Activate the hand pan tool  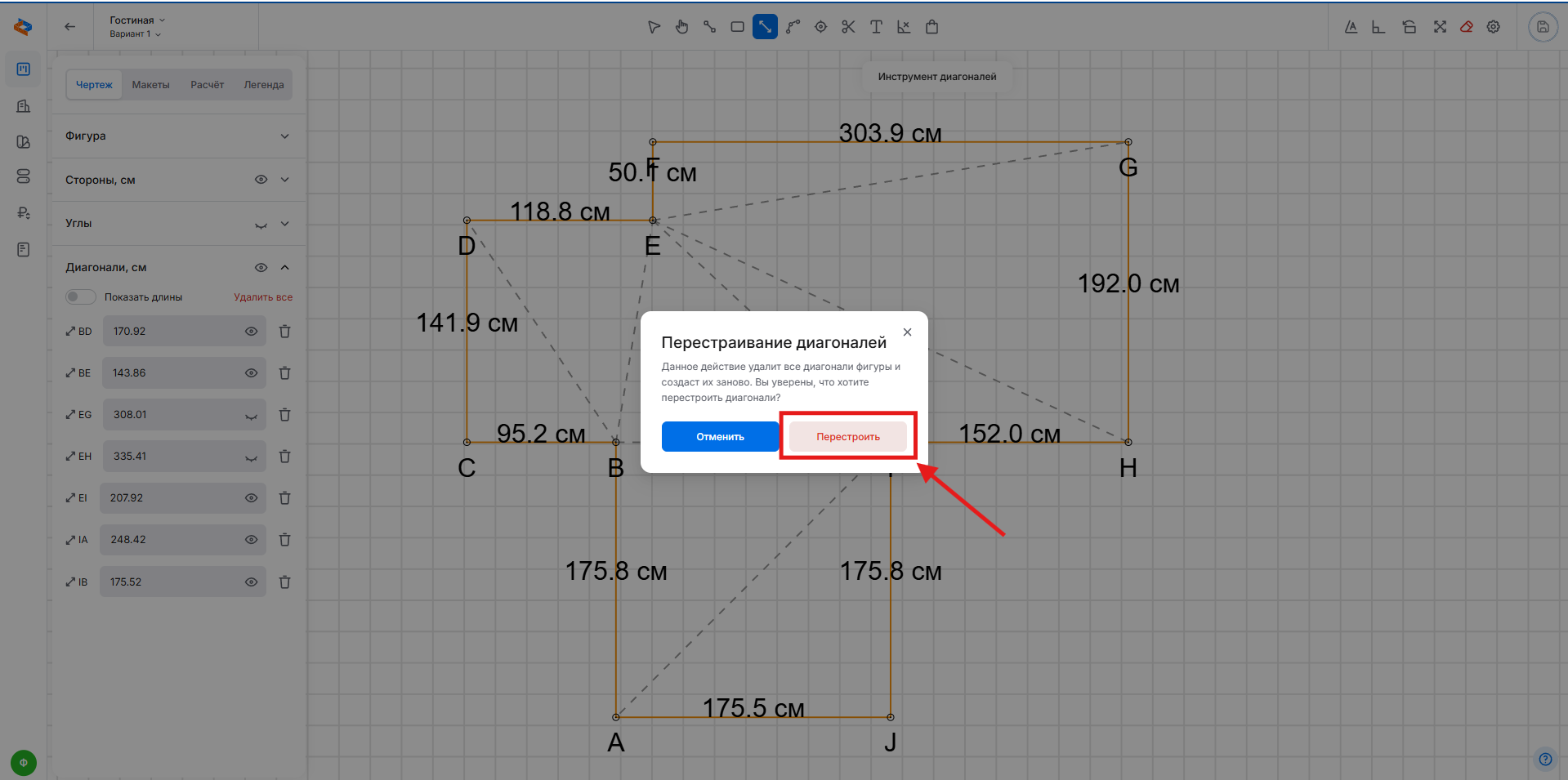tap(681, 27)
